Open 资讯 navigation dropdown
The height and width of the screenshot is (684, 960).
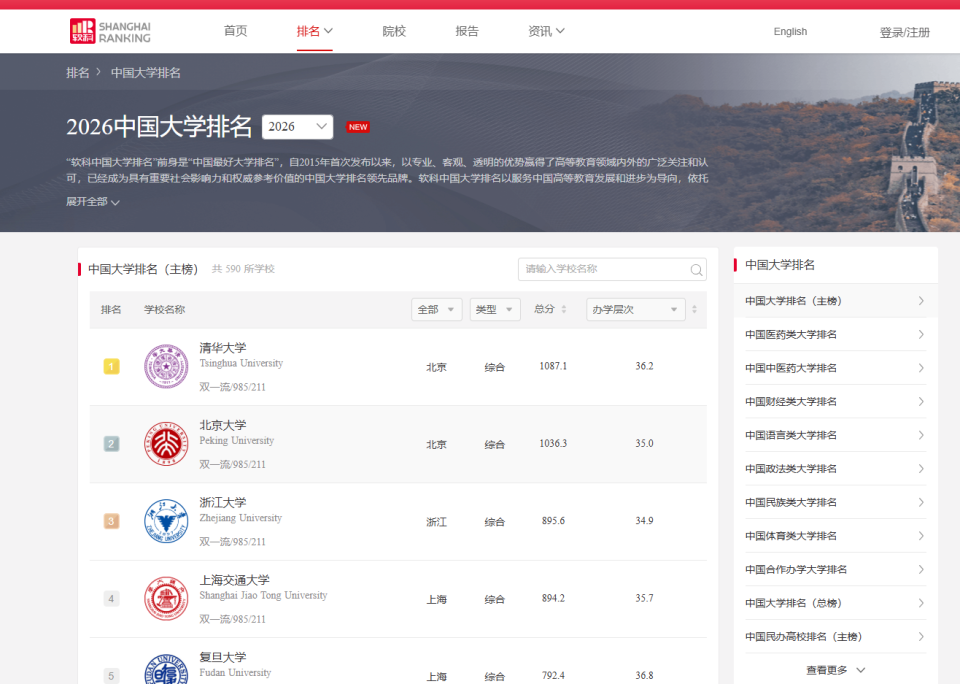point(546,31)
